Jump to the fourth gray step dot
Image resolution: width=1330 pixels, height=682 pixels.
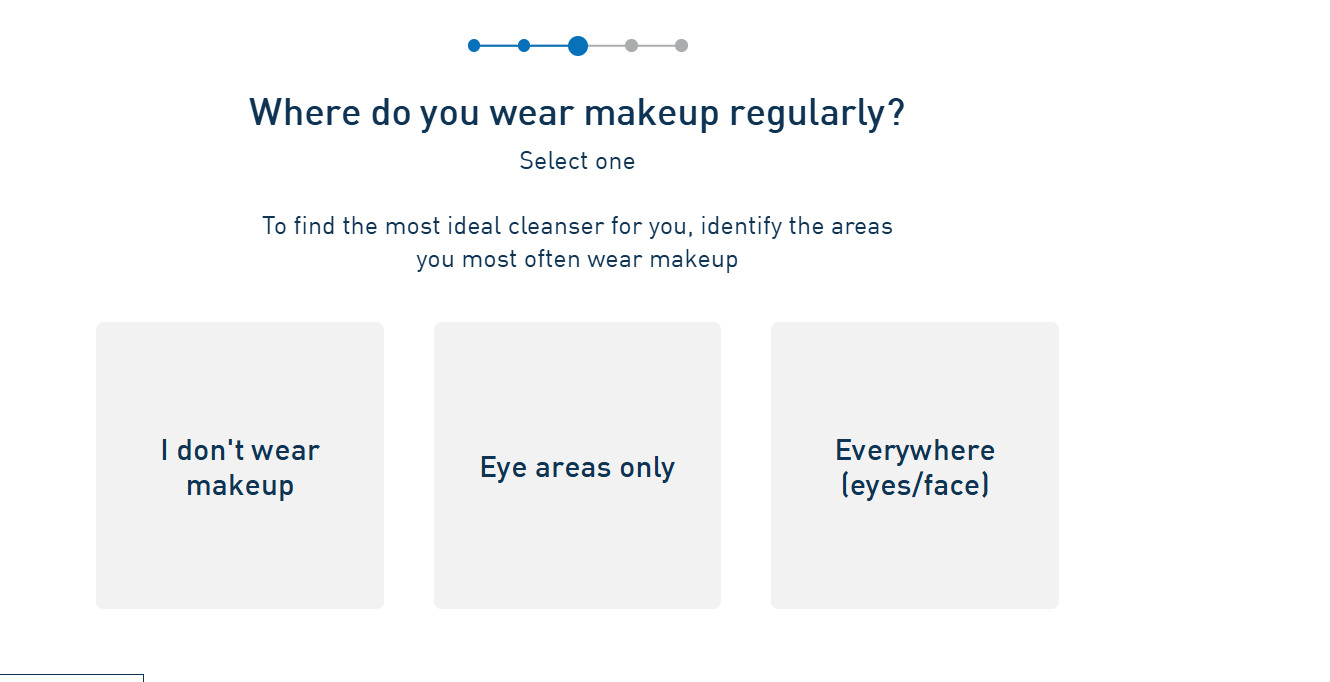coord(631,45)
